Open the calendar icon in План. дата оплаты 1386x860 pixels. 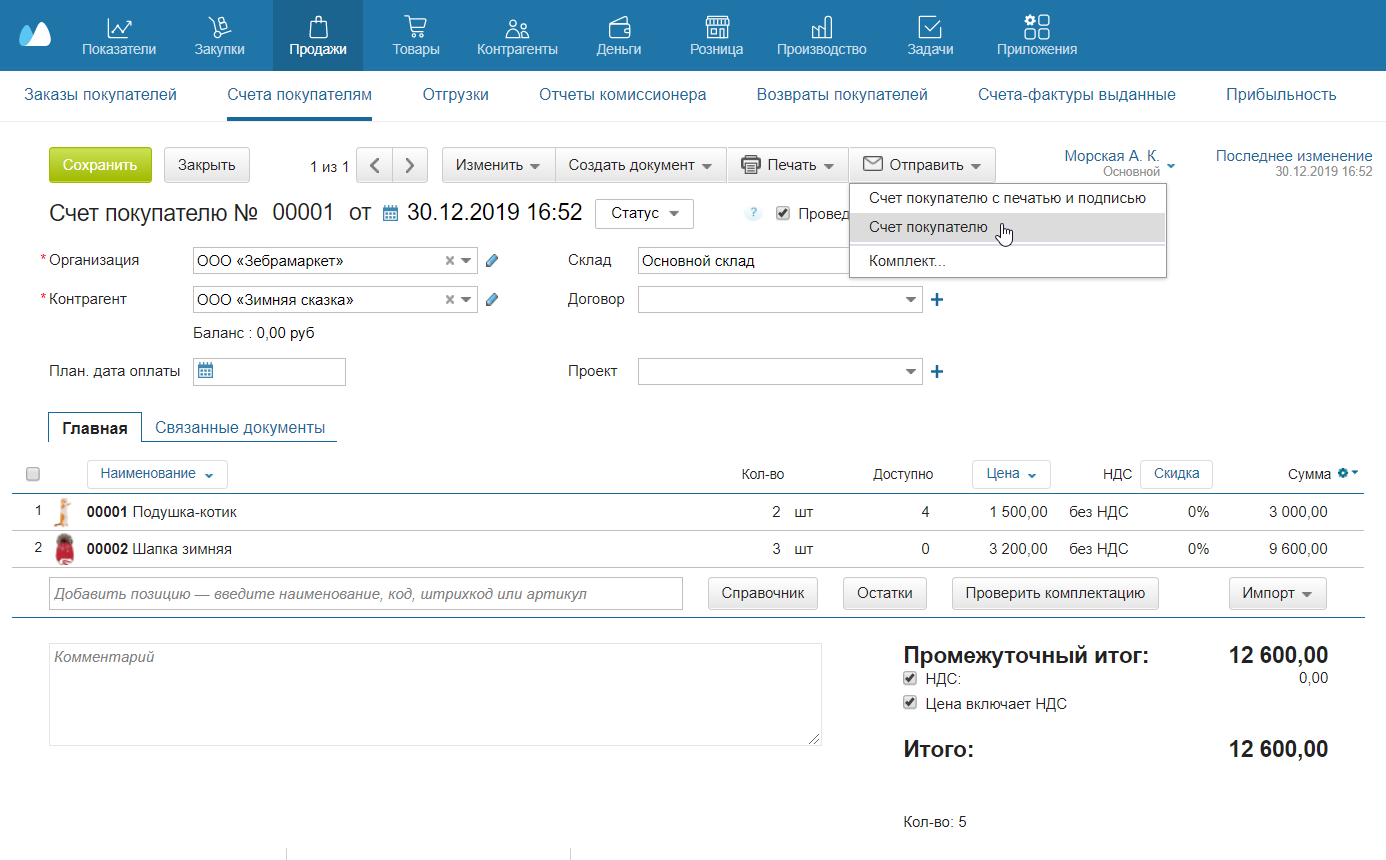(x=206, y=371)
